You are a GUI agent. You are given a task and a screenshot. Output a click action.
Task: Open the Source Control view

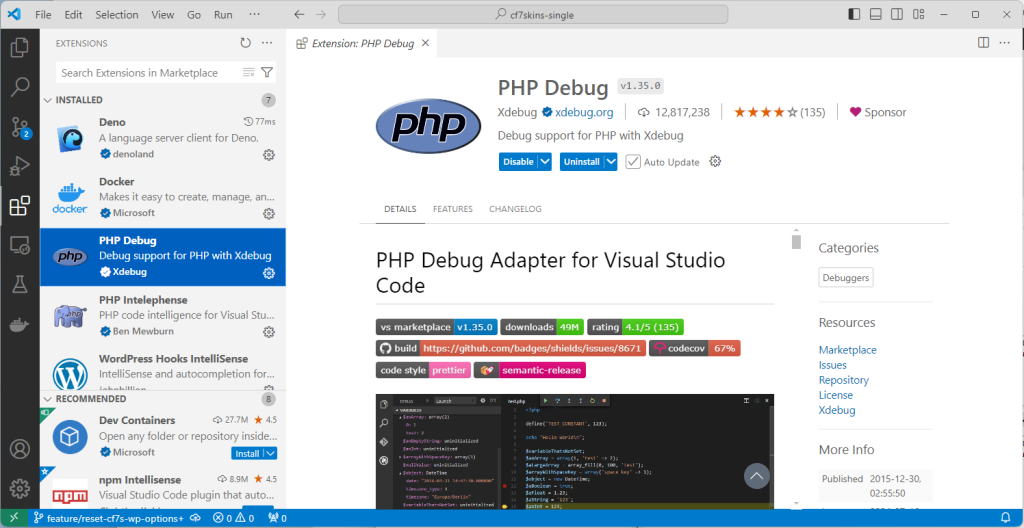19,127
